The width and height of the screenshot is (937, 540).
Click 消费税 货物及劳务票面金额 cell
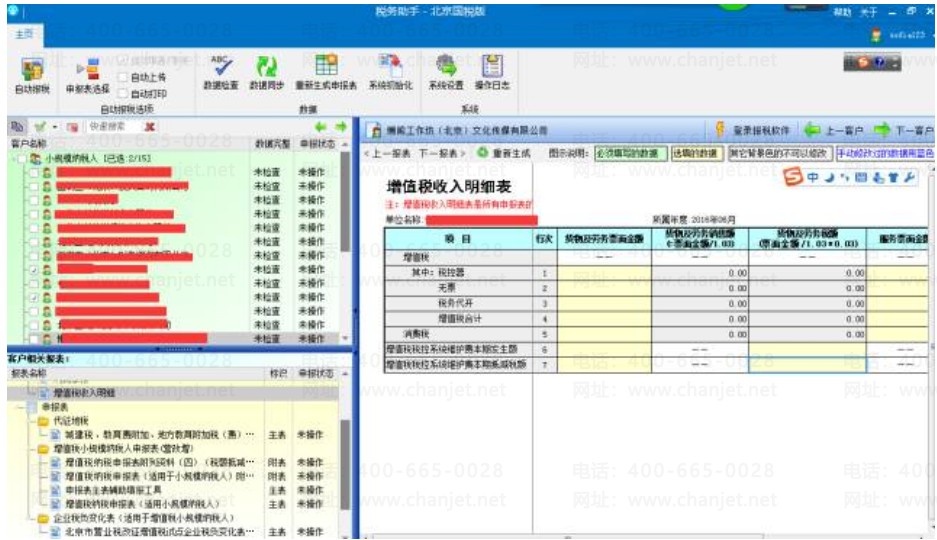(x=604, y=334)
